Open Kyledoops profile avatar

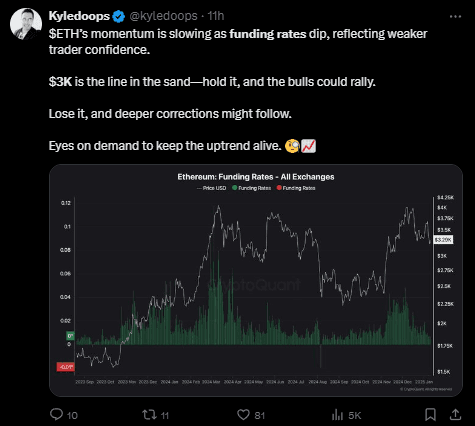pos(26,24)
